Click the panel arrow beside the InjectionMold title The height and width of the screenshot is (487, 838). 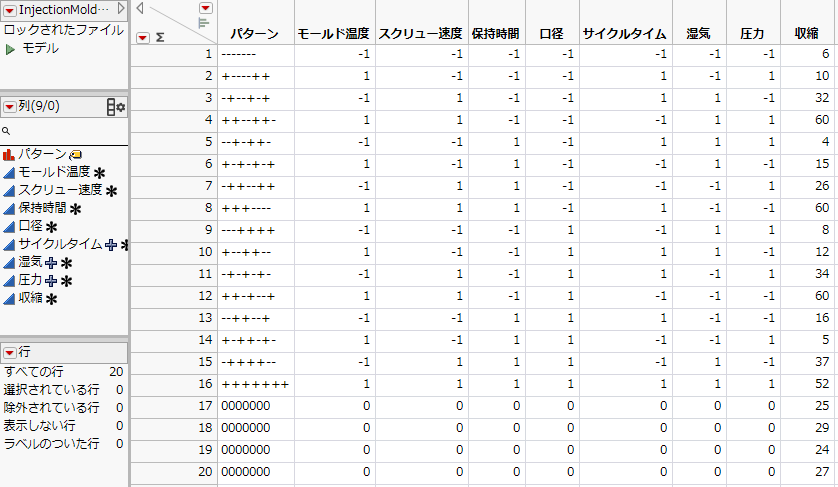tap(121, 9)
